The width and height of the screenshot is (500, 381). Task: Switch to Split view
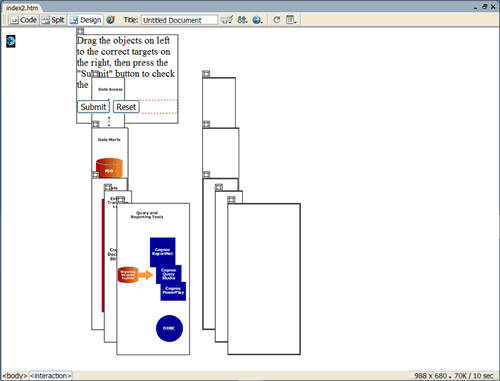click(53, 20)
